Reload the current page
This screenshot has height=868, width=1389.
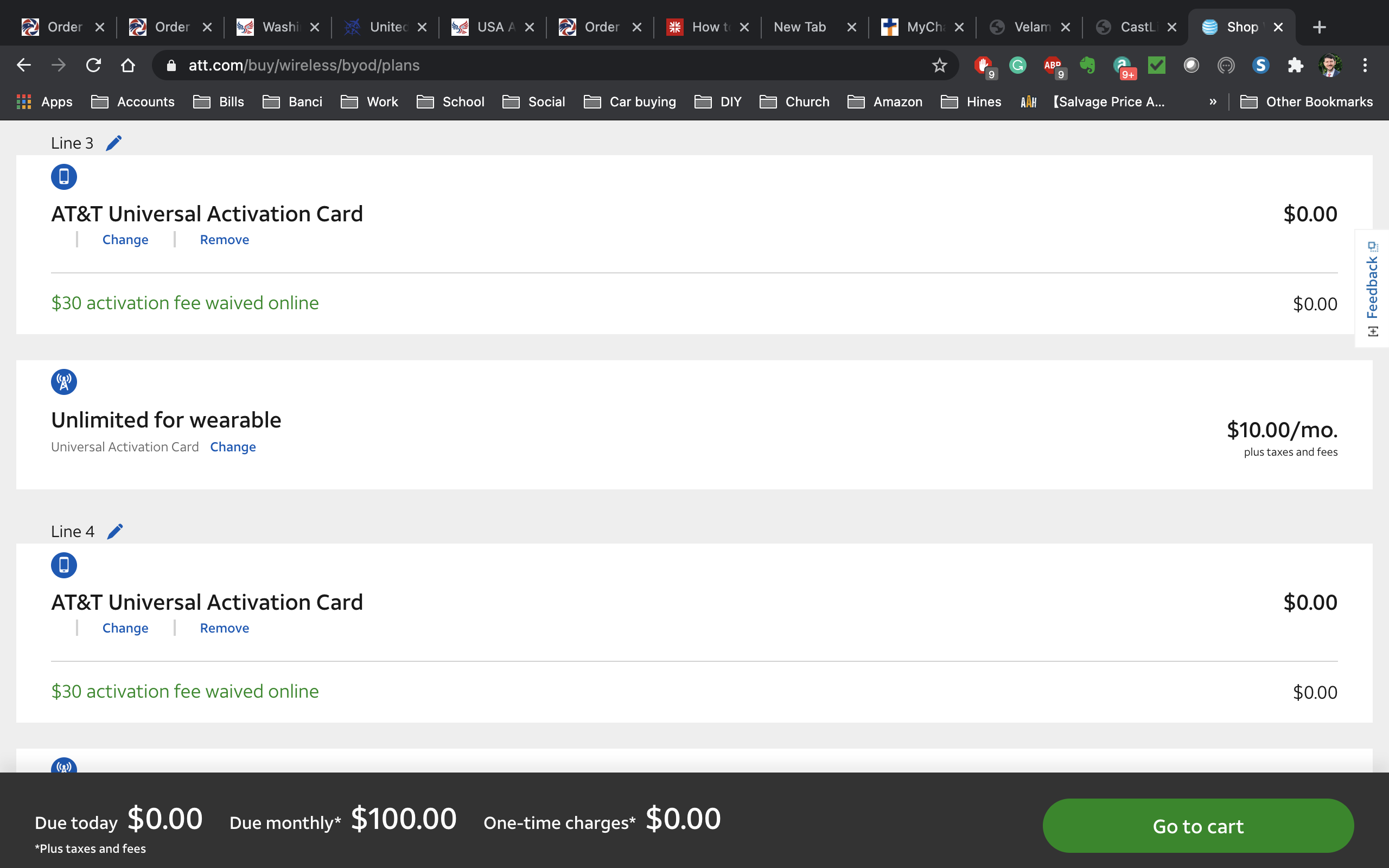point(93,66)
